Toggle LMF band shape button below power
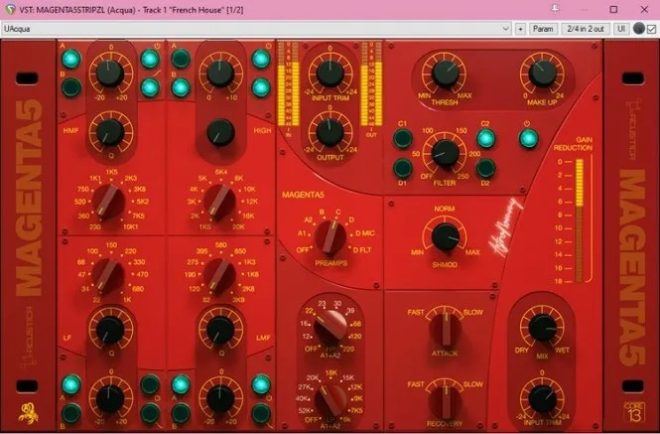This screenshot has width=660, height=434. point(261,413)
